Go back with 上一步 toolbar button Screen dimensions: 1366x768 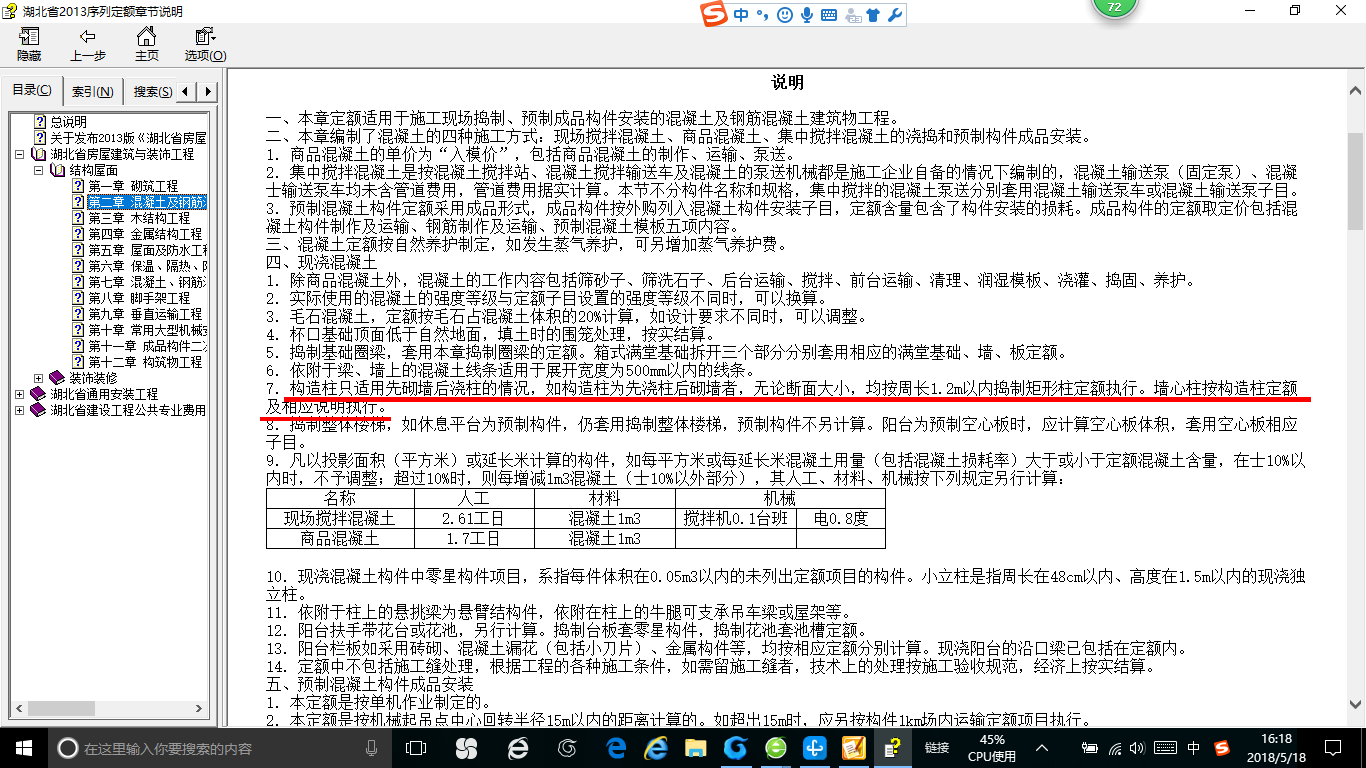[88, 44]
